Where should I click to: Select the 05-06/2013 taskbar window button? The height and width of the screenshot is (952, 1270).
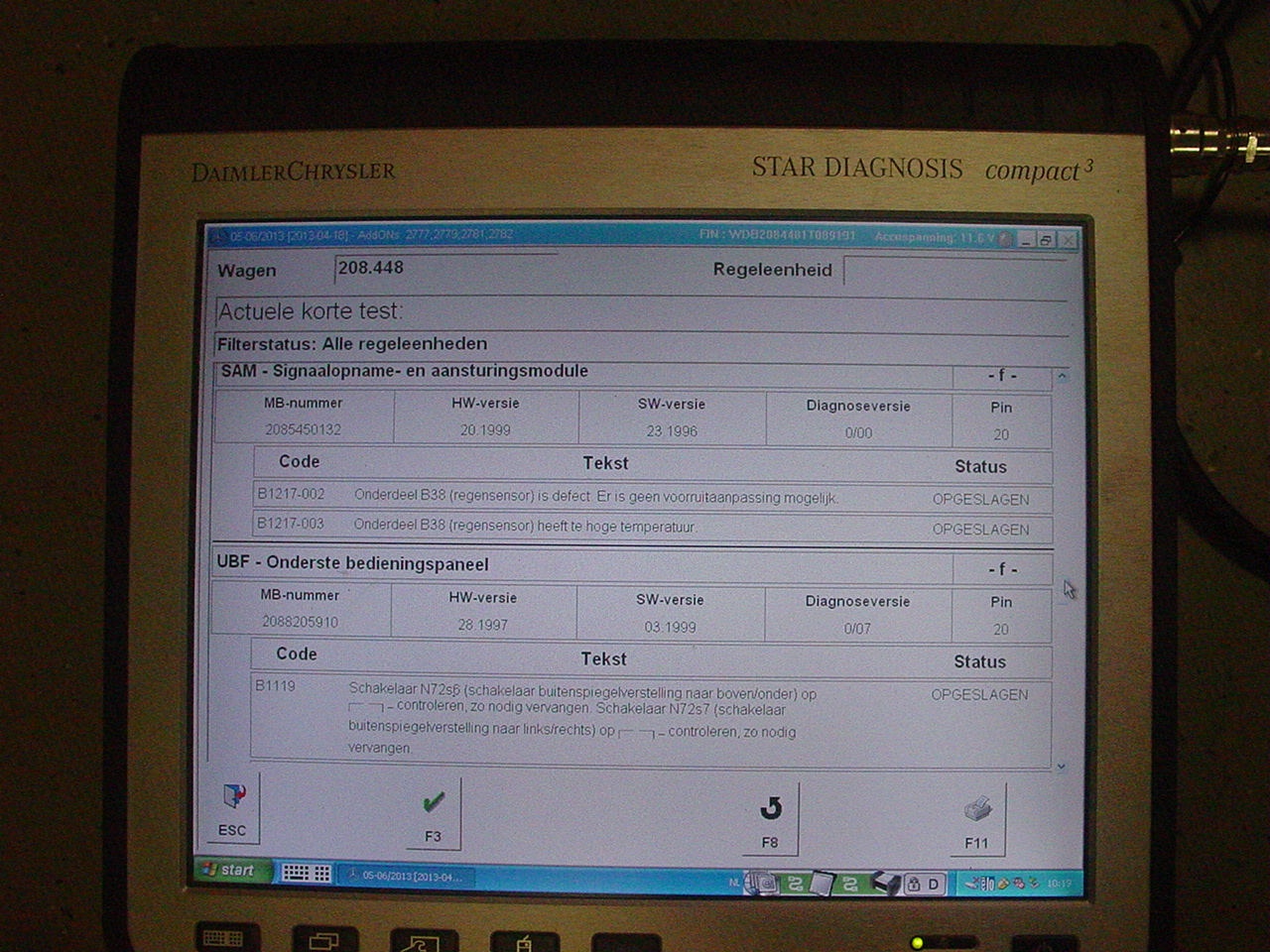pos(407,876)
